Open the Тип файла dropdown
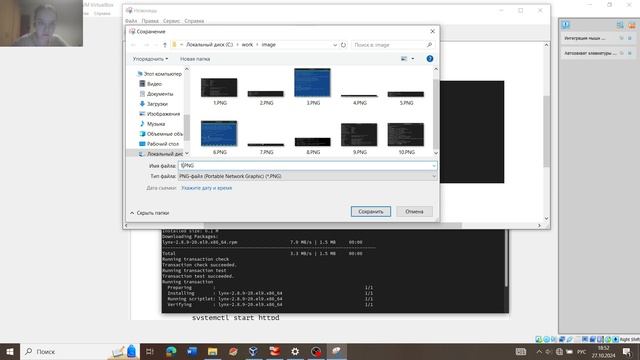 click(307, 176)
